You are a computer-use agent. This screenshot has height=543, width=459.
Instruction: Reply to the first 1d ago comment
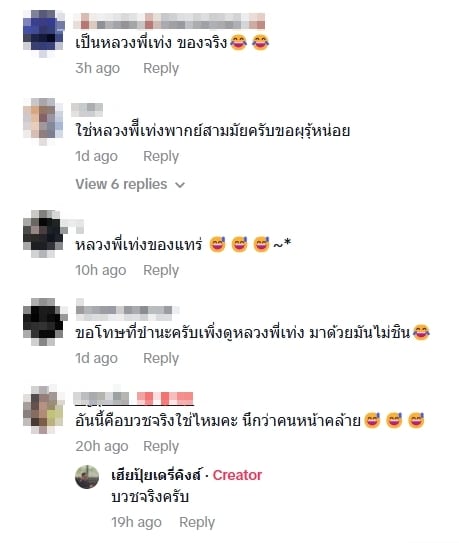(161, 157)
